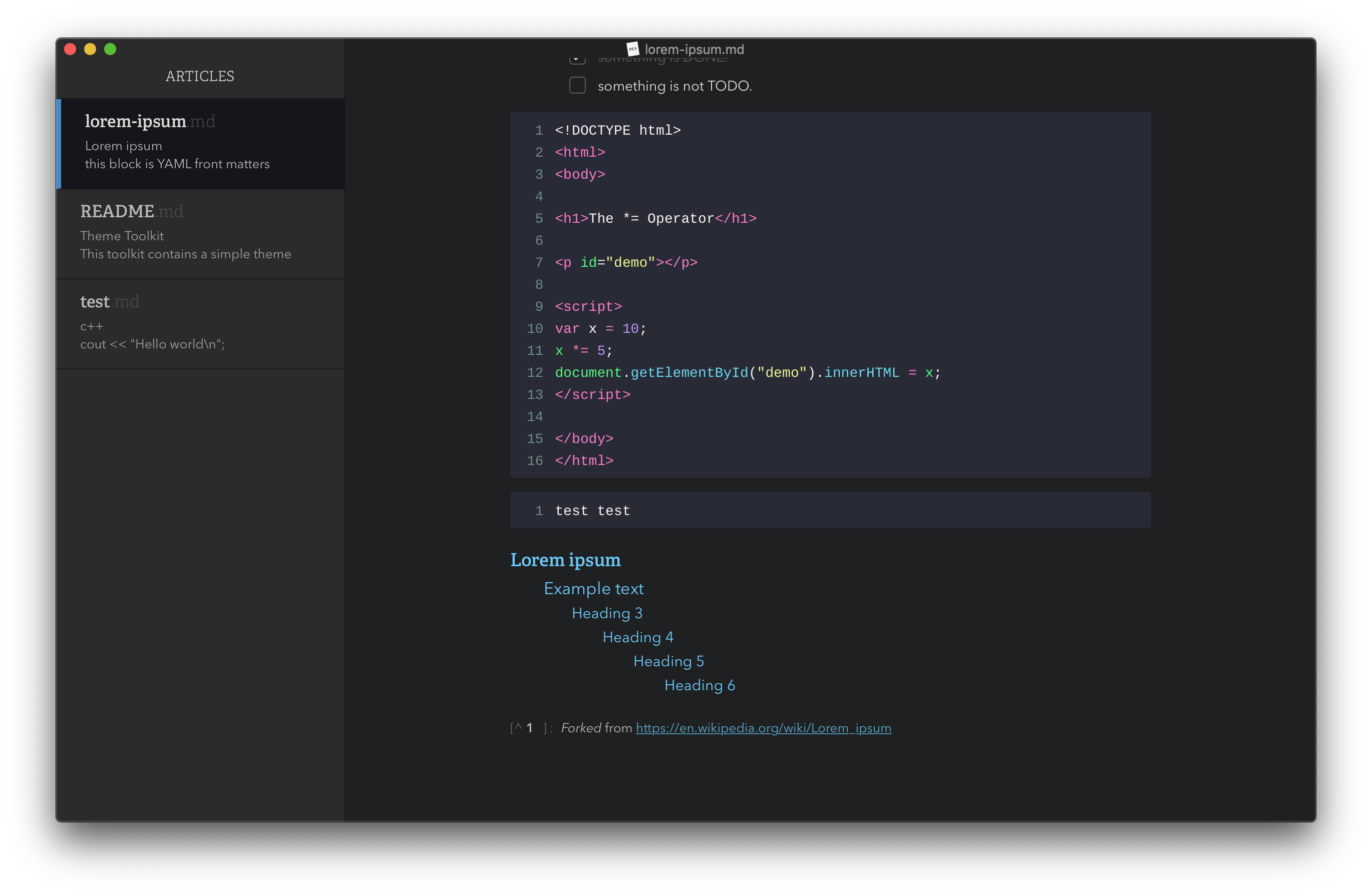Viewport: 1372px width, 896px height.
Task: Navigate to Heading 3 in contents
Action: pos(606,613)
